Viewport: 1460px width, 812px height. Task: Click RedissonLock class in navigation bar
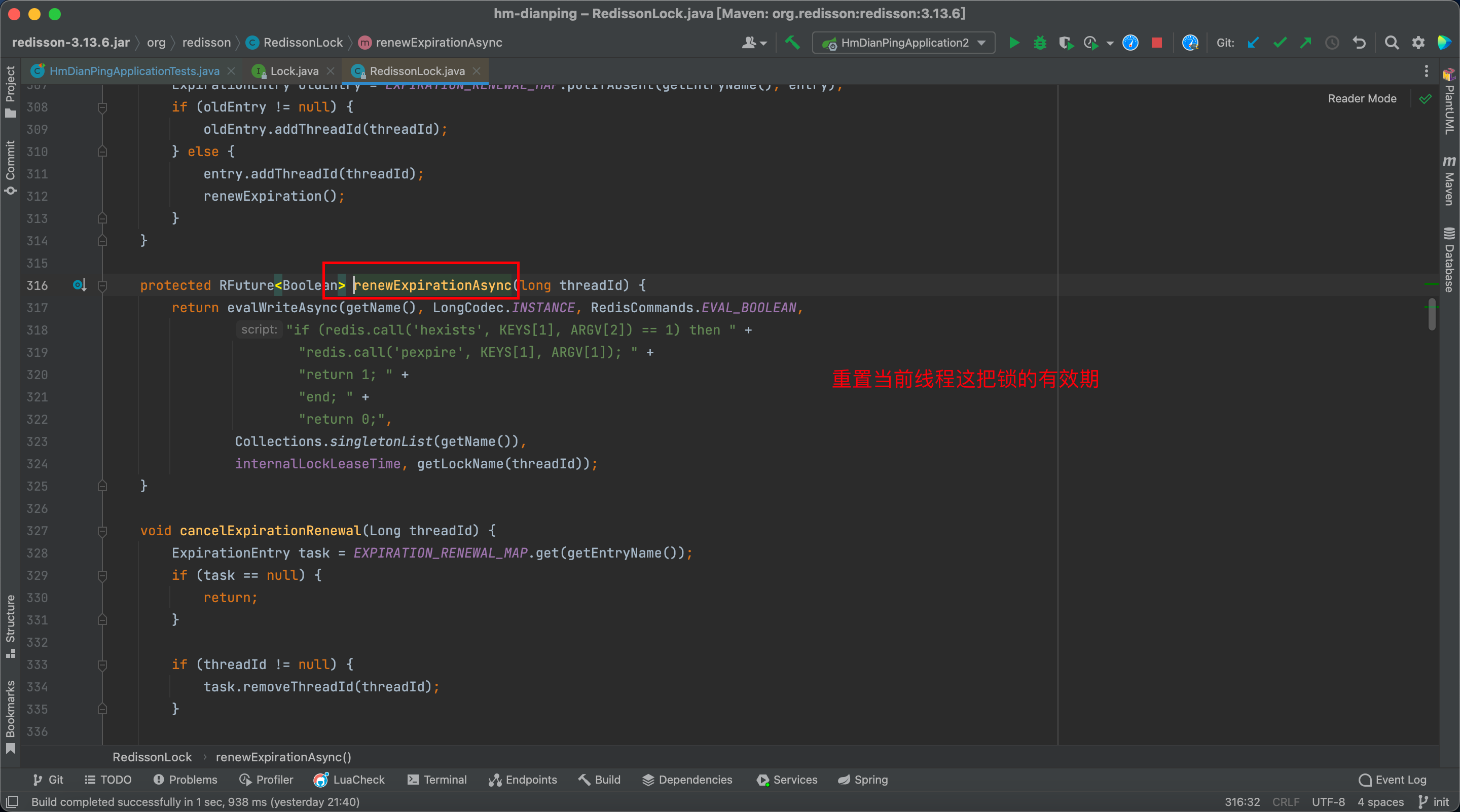pos(295,43)
